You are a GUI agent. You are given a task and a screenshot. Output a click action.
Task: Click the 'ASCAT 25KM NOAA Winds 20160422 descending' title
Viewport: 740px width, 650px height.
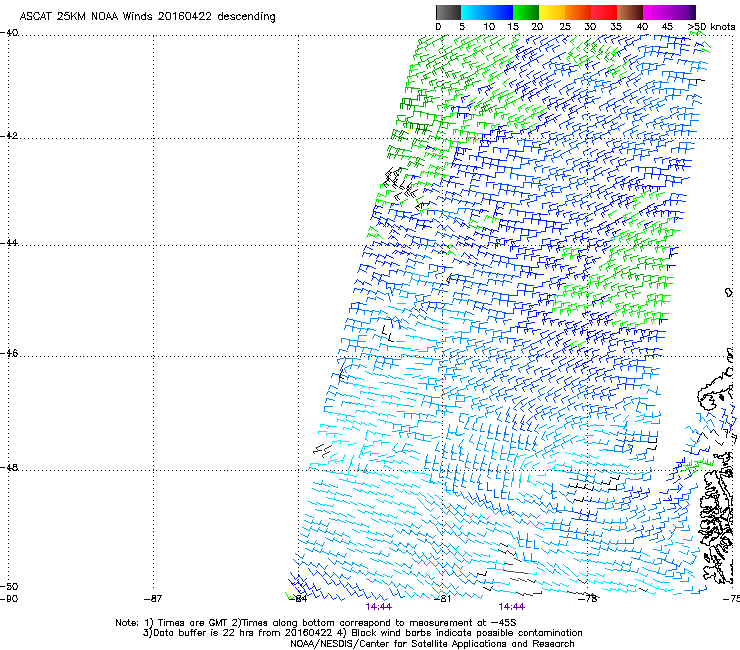[147, 17]
